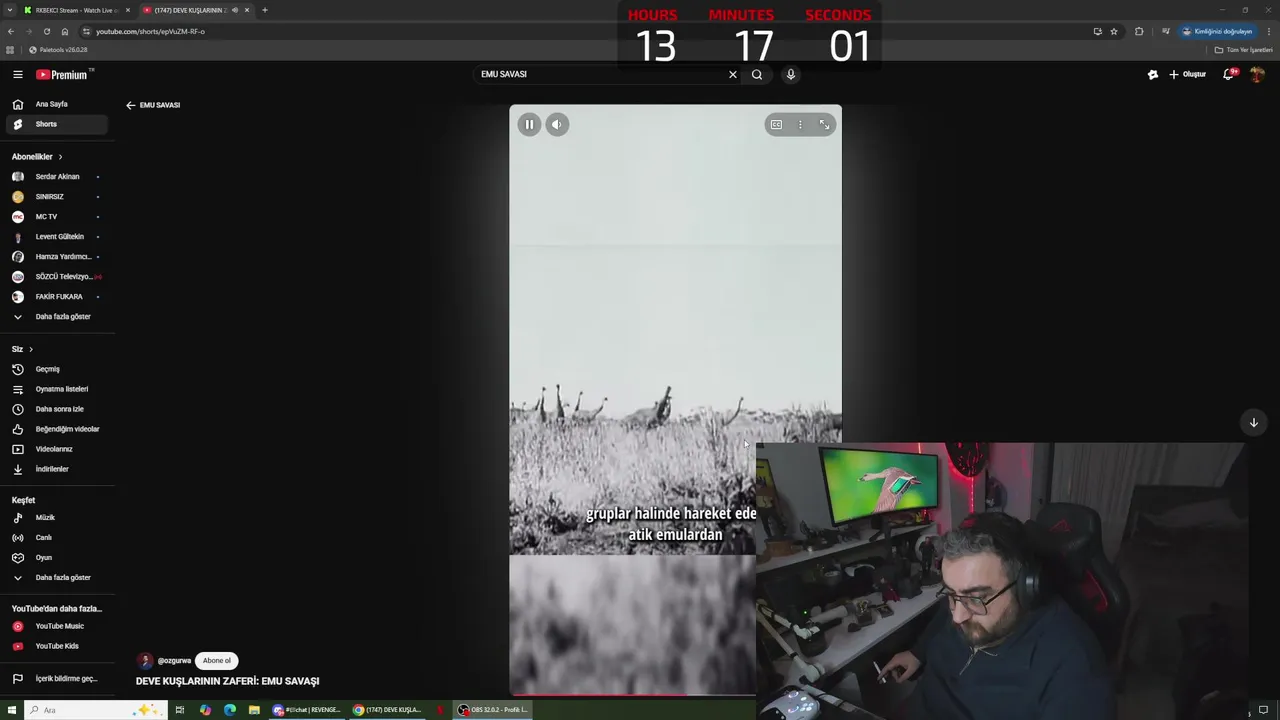
Task: Open Canlı live under Keşfet
Action: (x=58, y=538)
